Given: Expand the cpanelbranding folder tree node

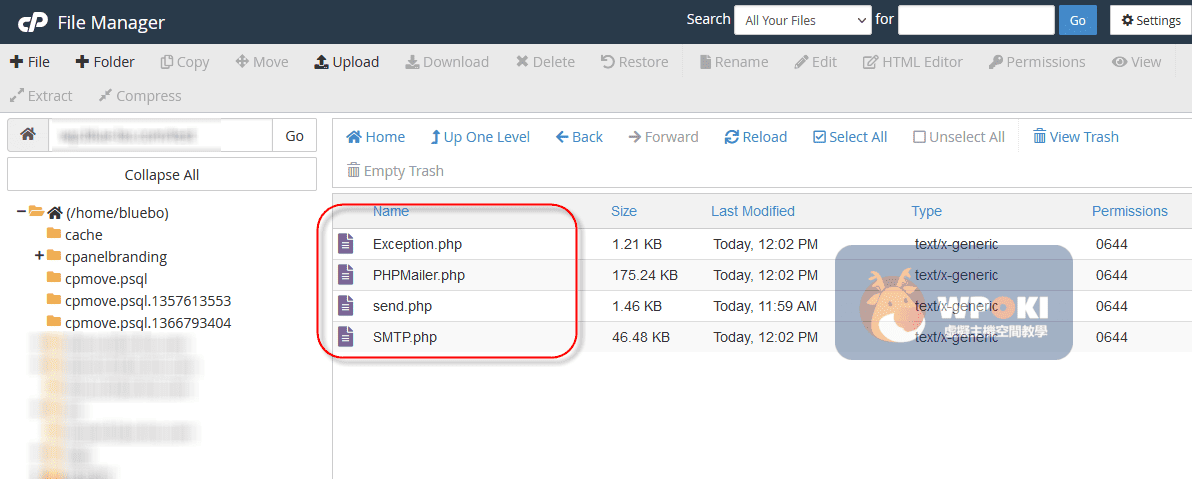Looking at the screenshot, I should coord(39,256).
